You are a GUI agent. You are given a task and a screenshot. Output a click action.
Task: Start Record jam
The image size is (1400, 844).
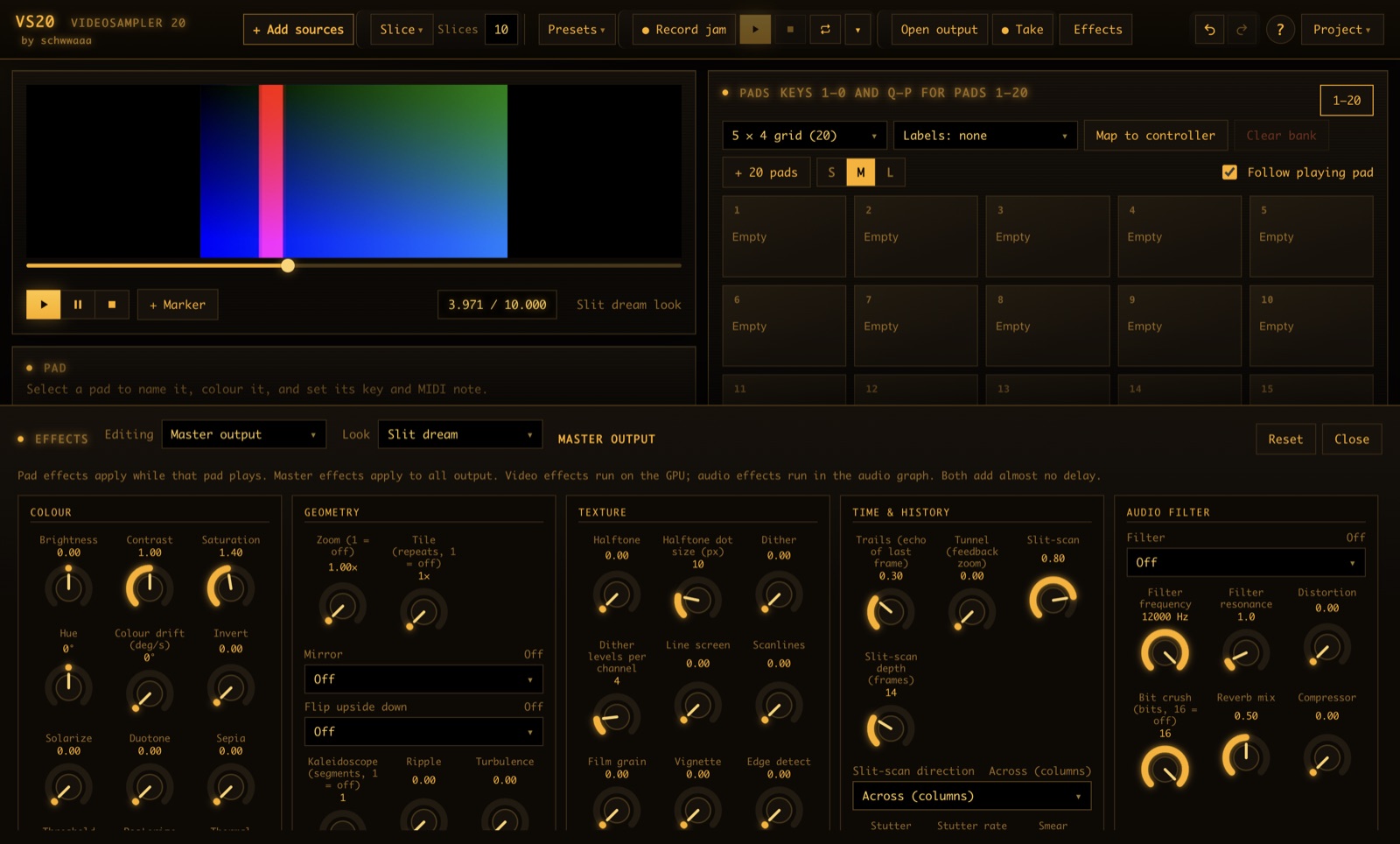click(684, 30)
